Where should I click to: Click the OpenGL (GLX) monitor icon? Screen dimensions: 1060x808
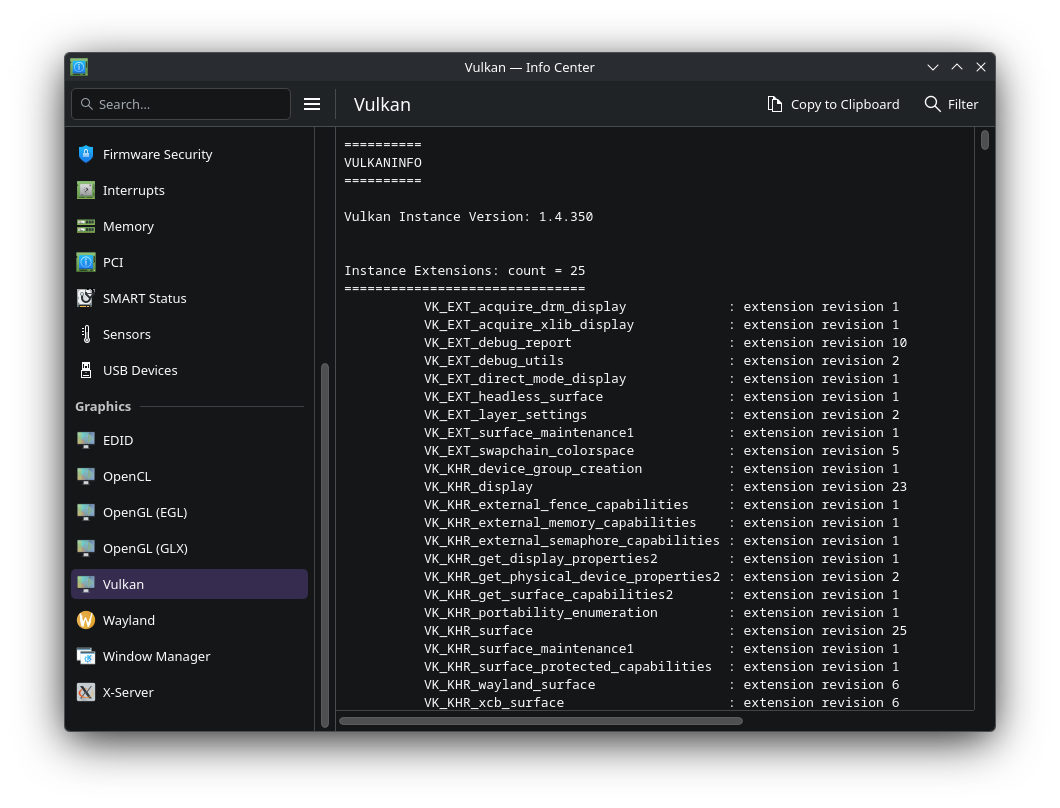click(86, 548)
